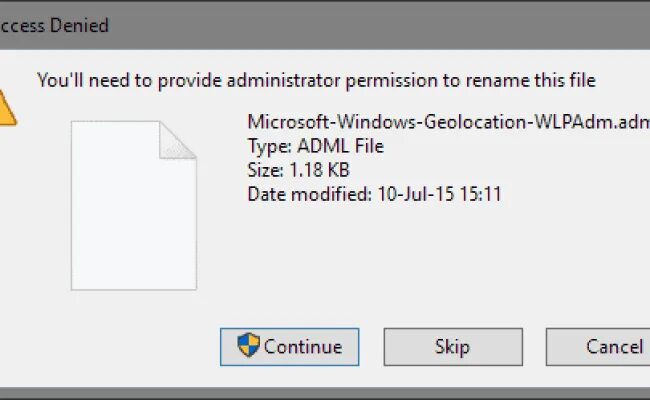Select the blank document file icon
This screenshot has height=400, width=650.
point(132,204)
